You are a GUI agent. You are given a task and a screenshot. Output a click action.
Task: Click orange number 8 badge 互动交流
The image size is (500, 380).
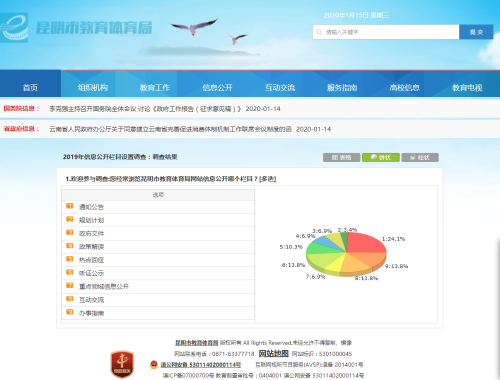[x=70, y=299]
